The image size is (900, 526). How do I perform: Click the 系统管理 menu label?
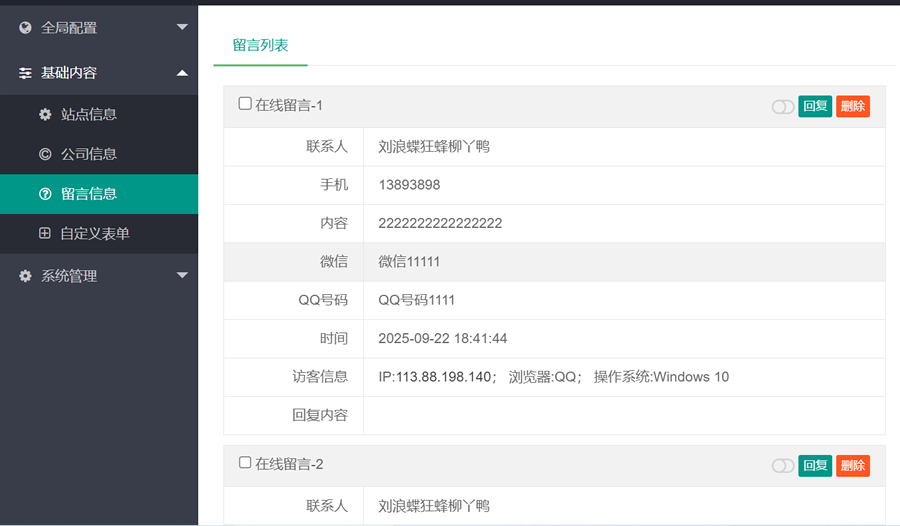click(69, 276)
